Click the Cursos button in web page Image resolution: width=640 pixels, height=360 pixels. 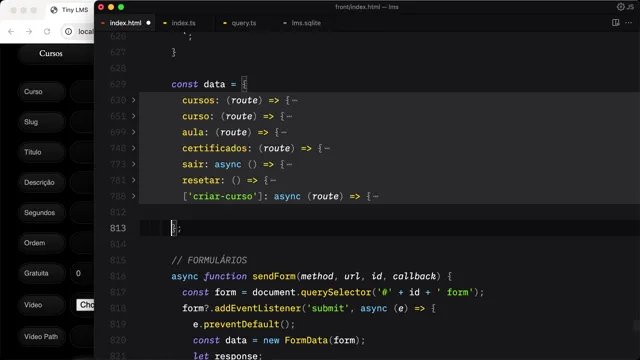51,53
